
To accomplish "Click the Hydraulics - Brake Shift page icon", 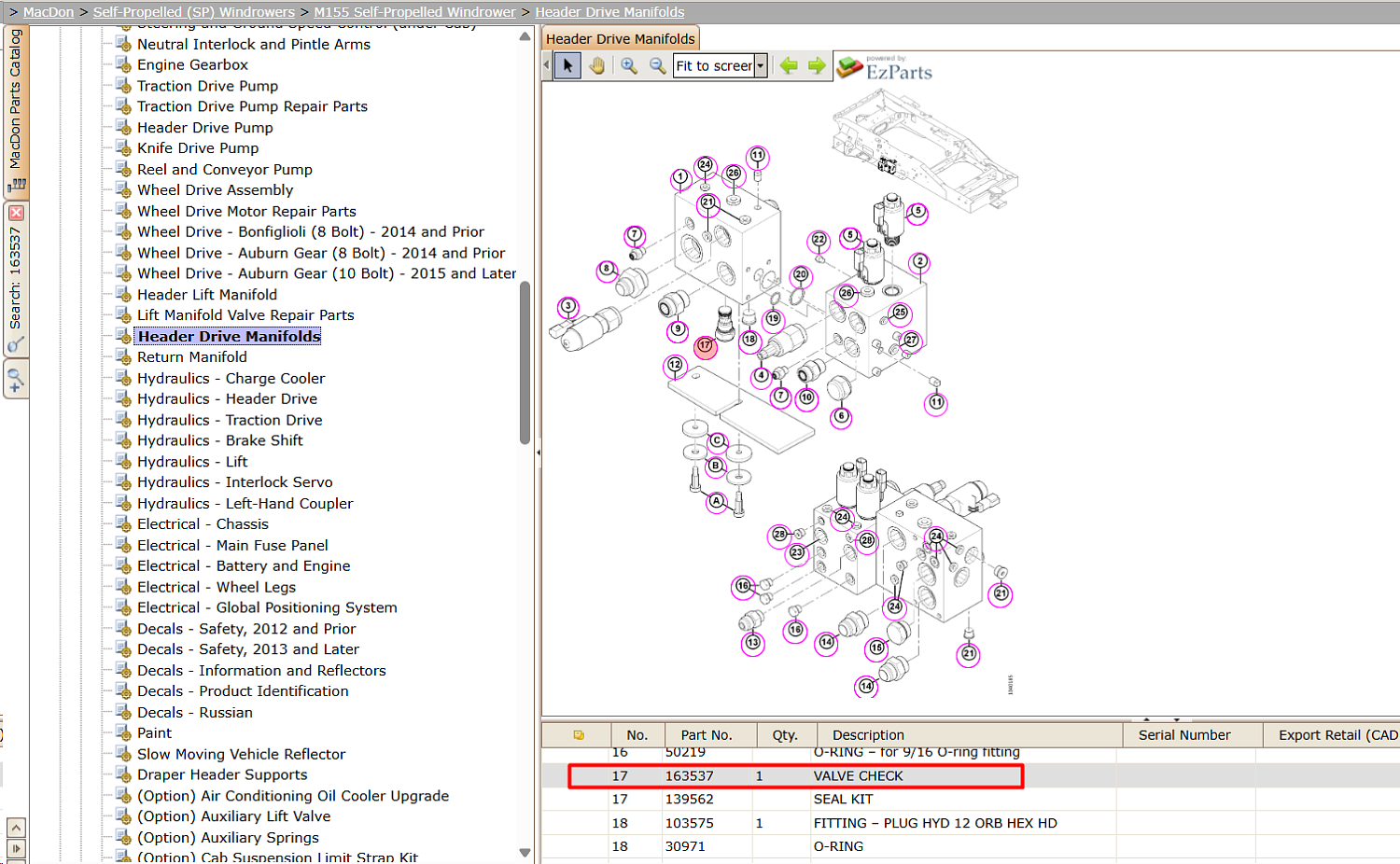I will 122,440.
